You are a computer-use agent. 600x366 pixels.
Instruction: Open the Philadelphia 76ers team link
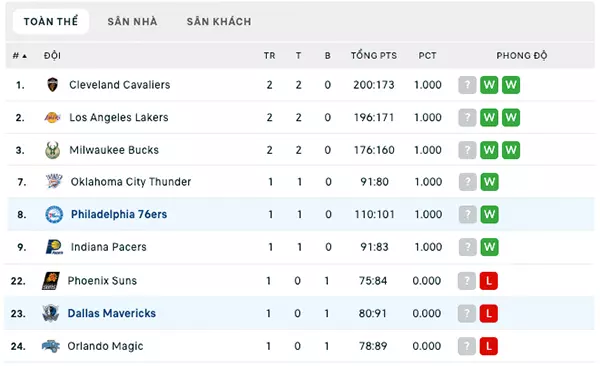point(119,214)
